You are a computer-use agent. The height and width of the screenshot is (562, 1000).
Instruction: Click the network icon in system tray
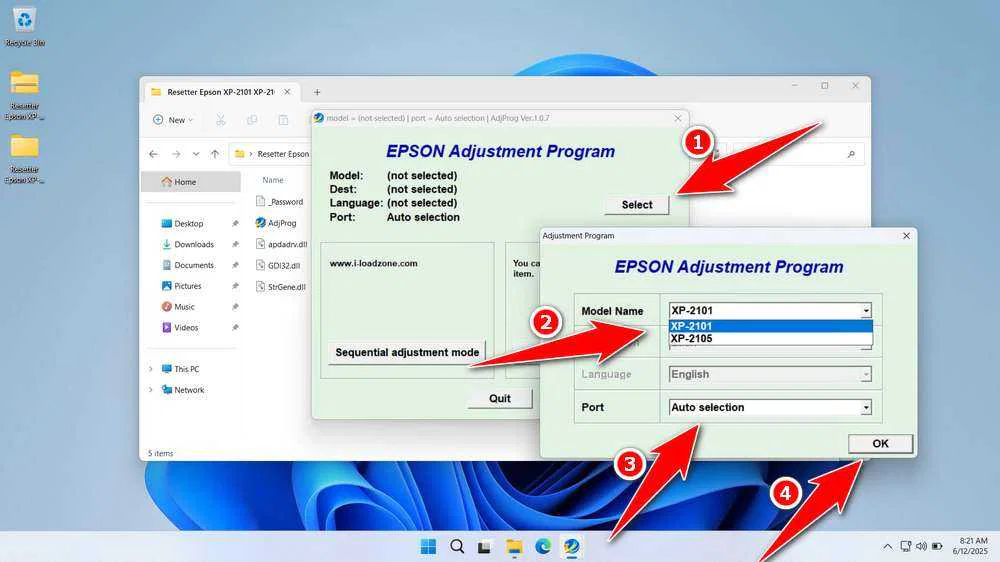point(906,547)
